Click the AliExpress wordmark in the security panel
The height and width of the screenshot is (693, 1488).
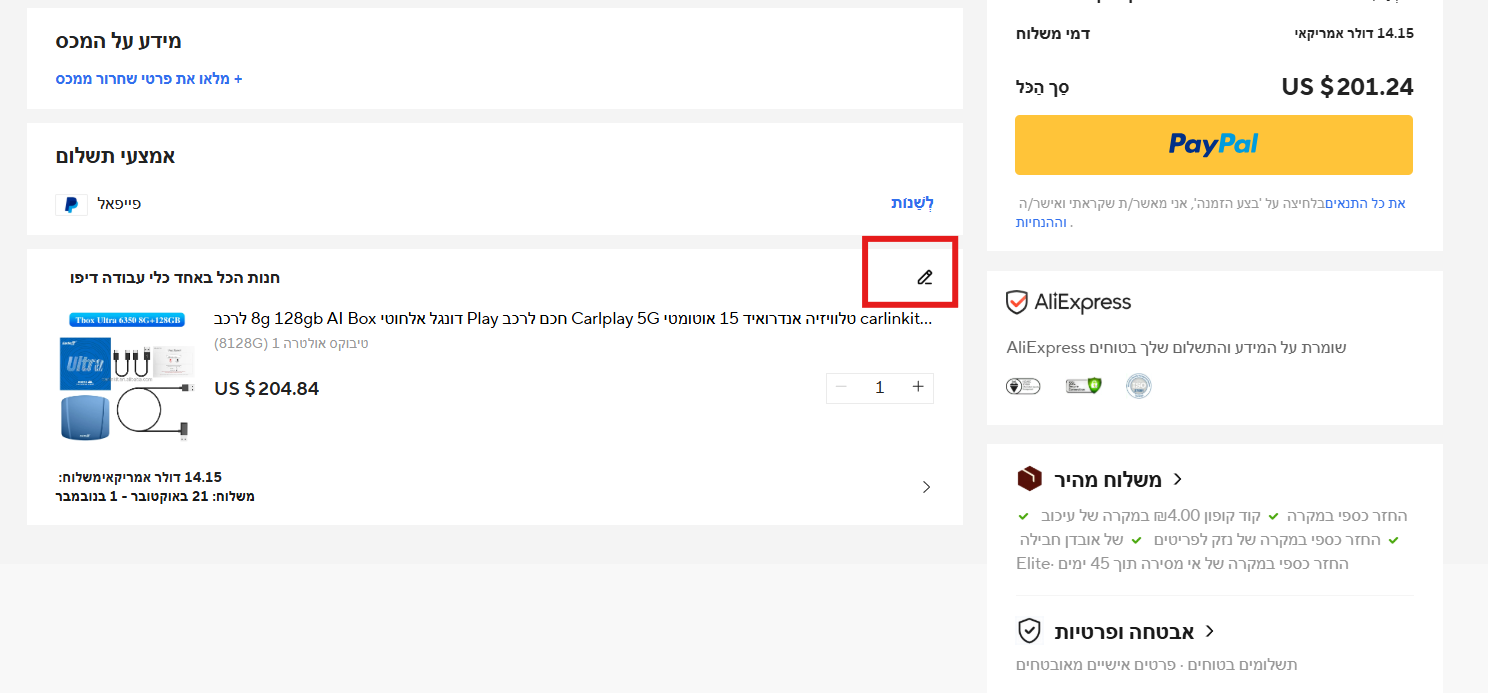(x=1083, y=302)
